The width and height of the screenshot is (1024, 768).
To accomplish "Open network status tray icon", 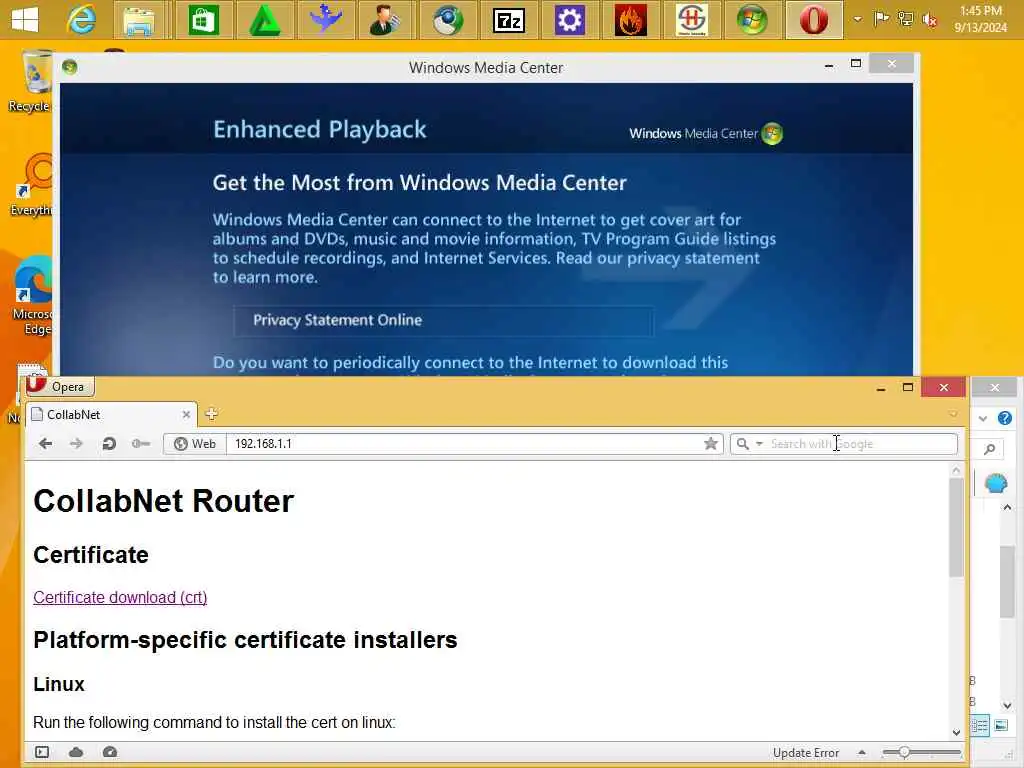I will (x=905, y=19).
